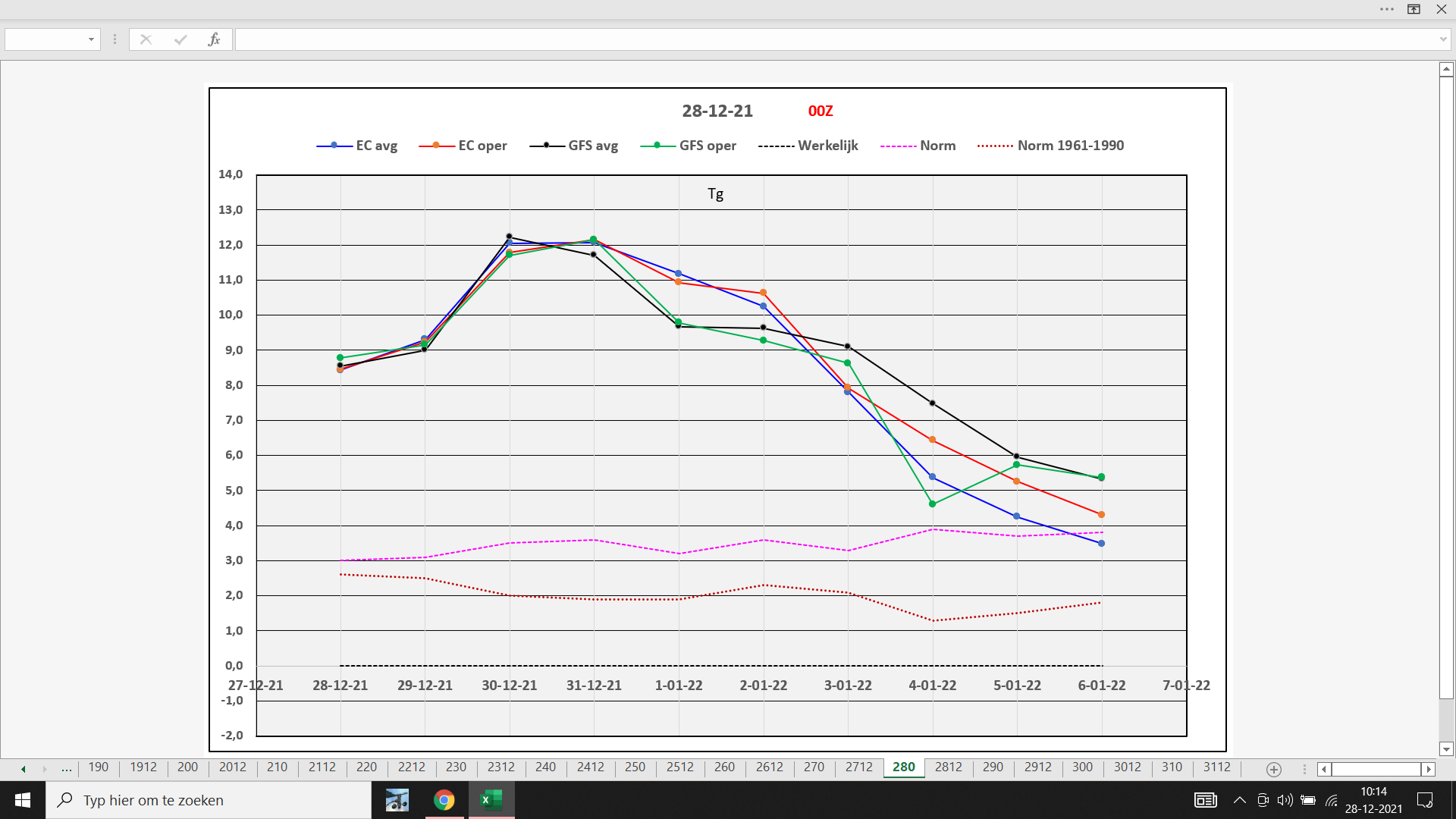Show more sheets via the ellipsis
1456x819 pixels.
(67, 768)
